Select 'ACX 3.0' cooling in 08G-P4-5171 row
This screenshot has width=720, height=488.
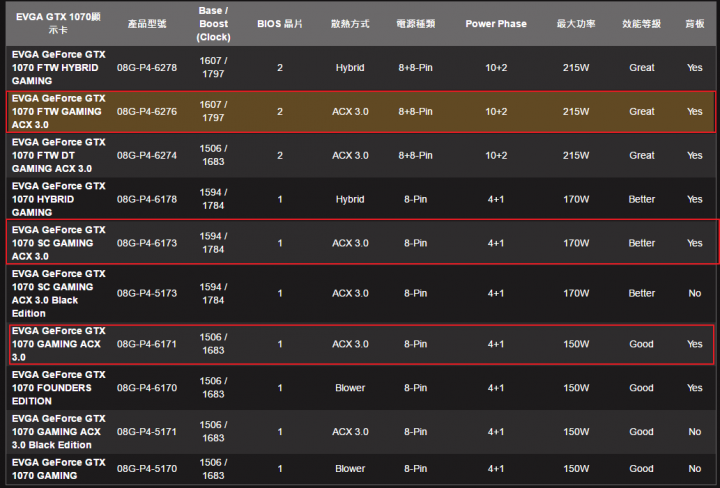350,432
